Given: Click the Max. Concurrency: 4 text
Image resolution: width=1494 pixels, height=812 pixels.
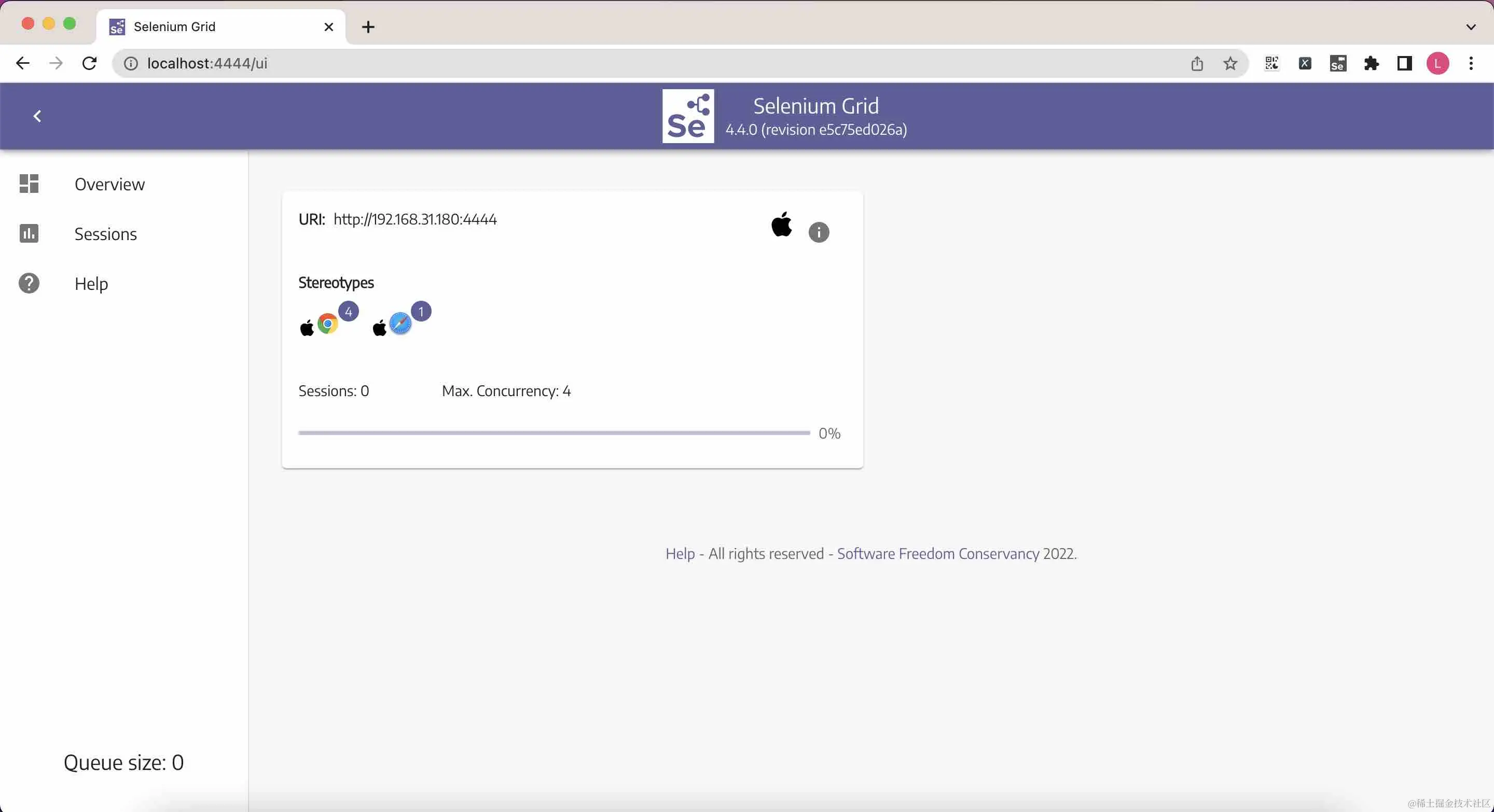Looking at the screenshot, I should [x=506, y=391].
